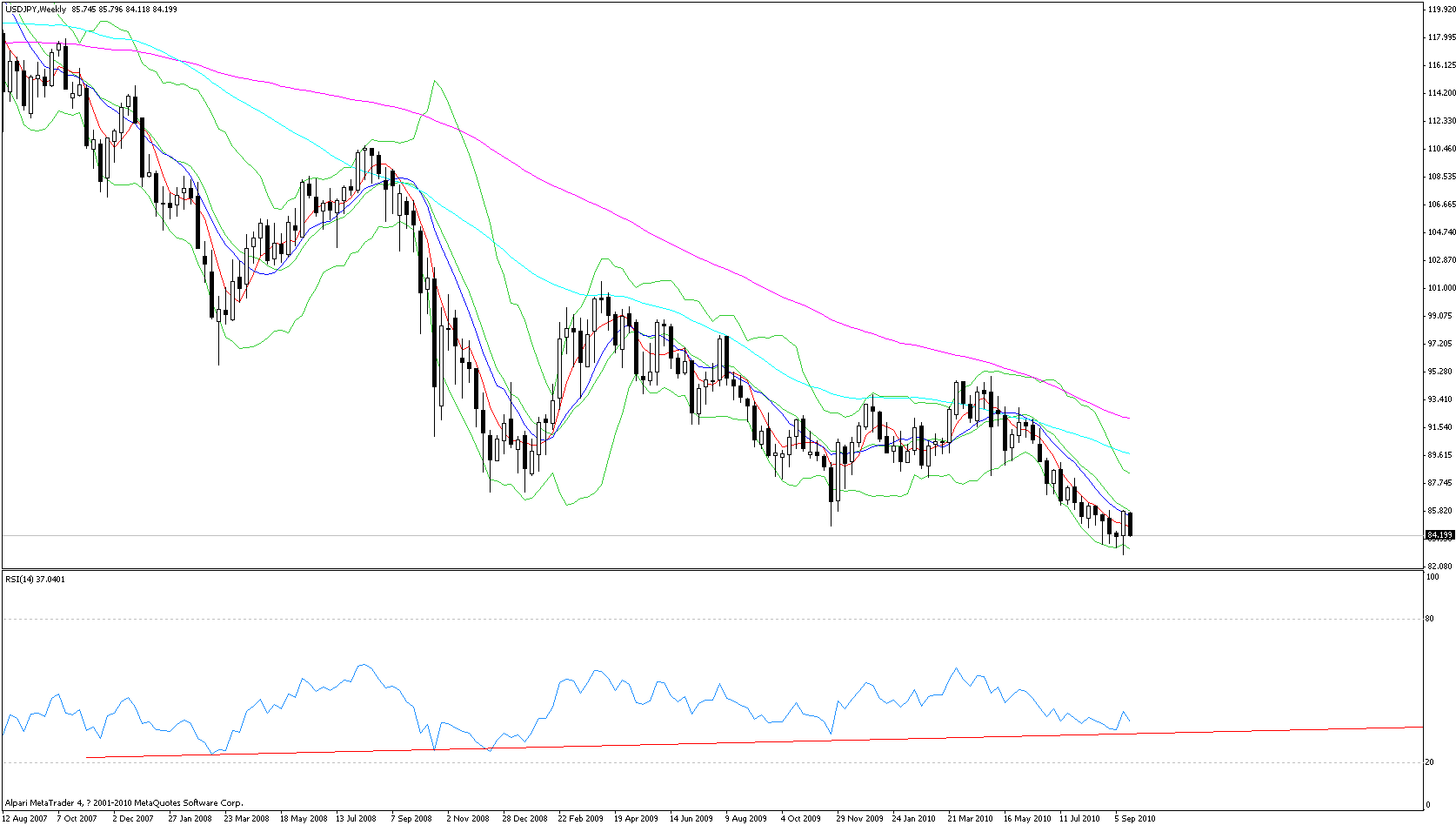The width and height of the screenshot is (1456, 825).
Task: Click the 106.665 price axis label
Action: [1442, 205]
